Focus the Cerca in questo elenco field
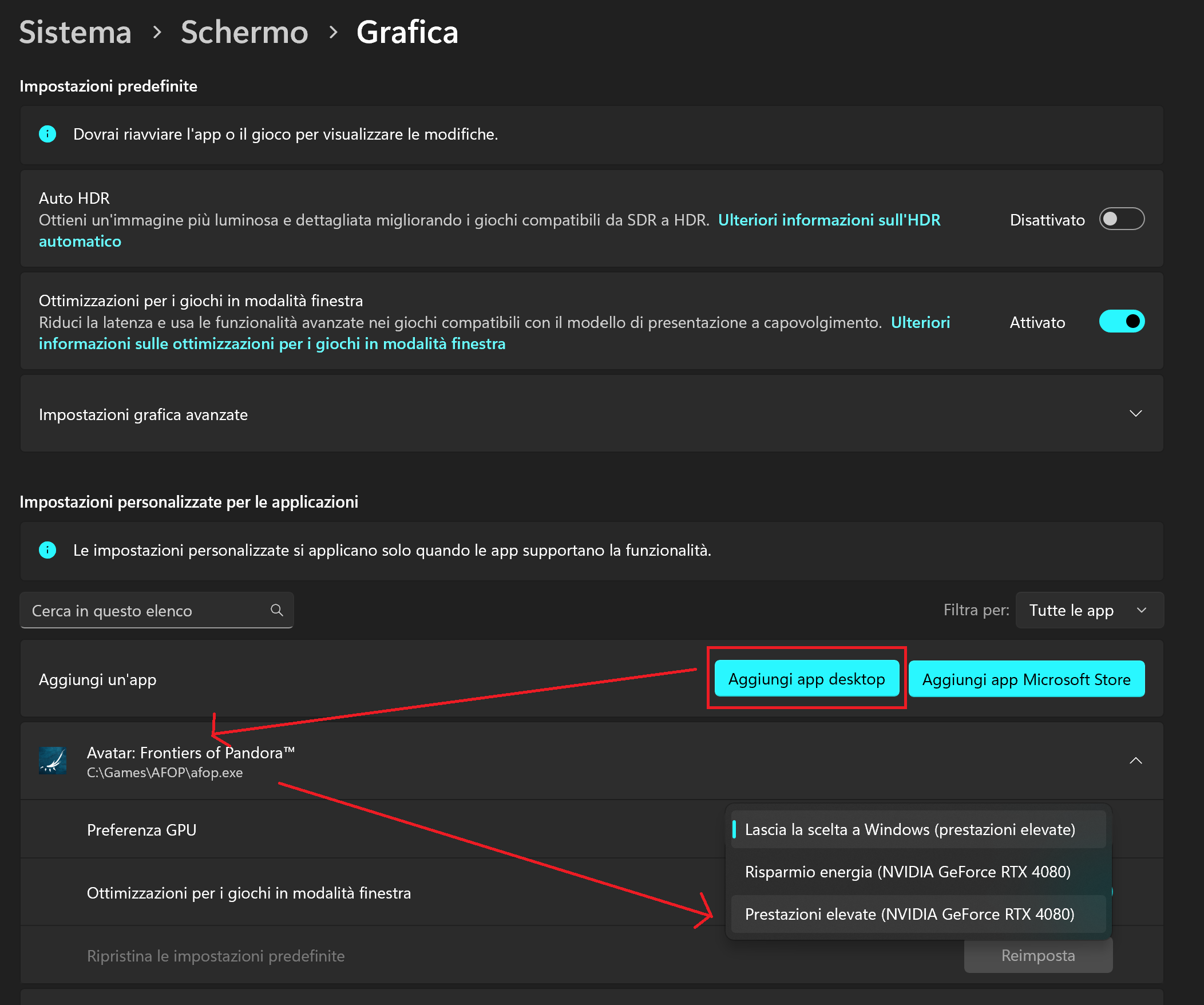The height and width of the screenshot is (1005, 1204). pos(157,611)
